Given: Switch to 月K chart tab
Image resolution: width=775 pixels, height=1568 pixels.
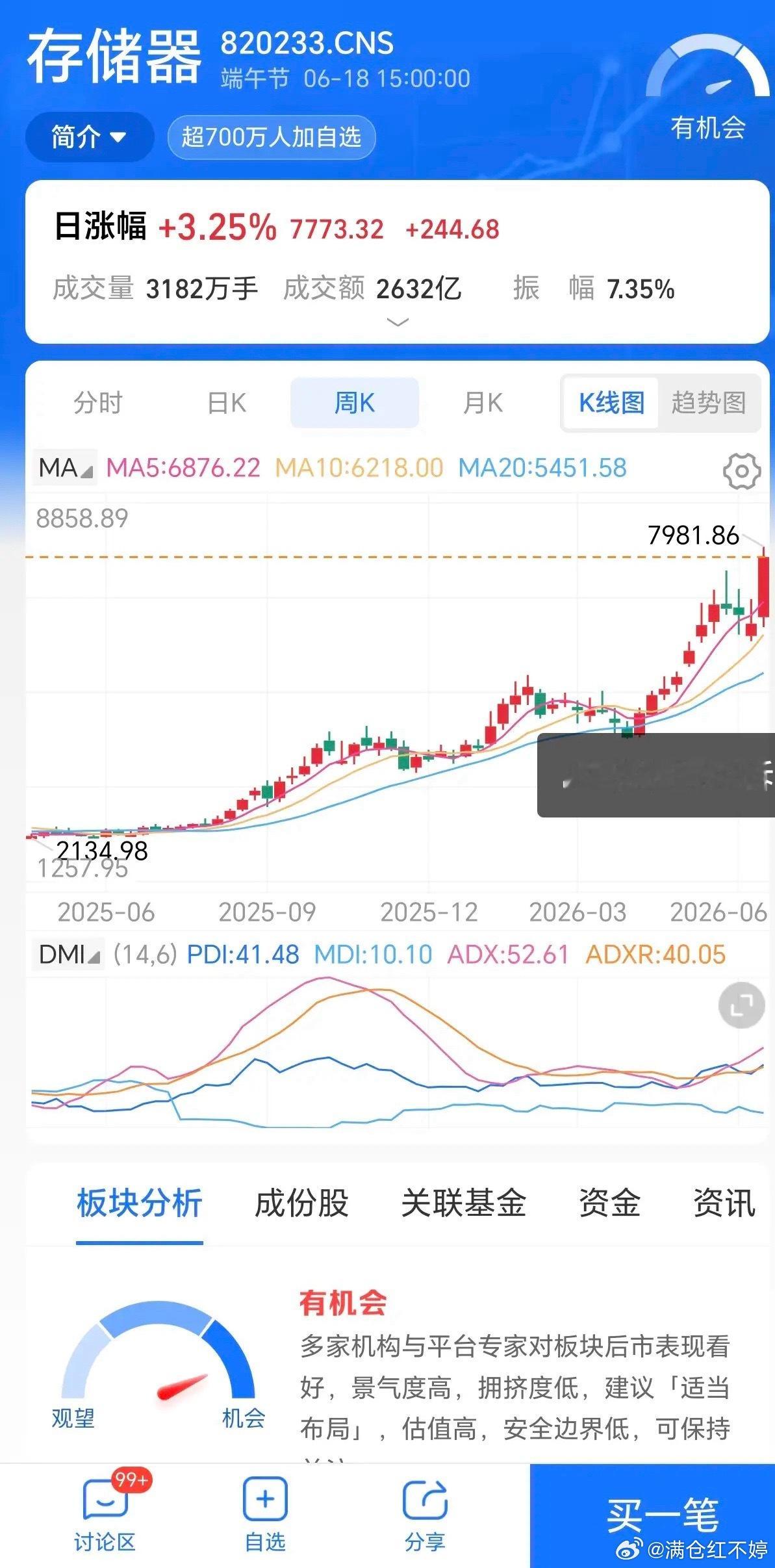Looking at the screenshot, I should (x=483, y=403).
